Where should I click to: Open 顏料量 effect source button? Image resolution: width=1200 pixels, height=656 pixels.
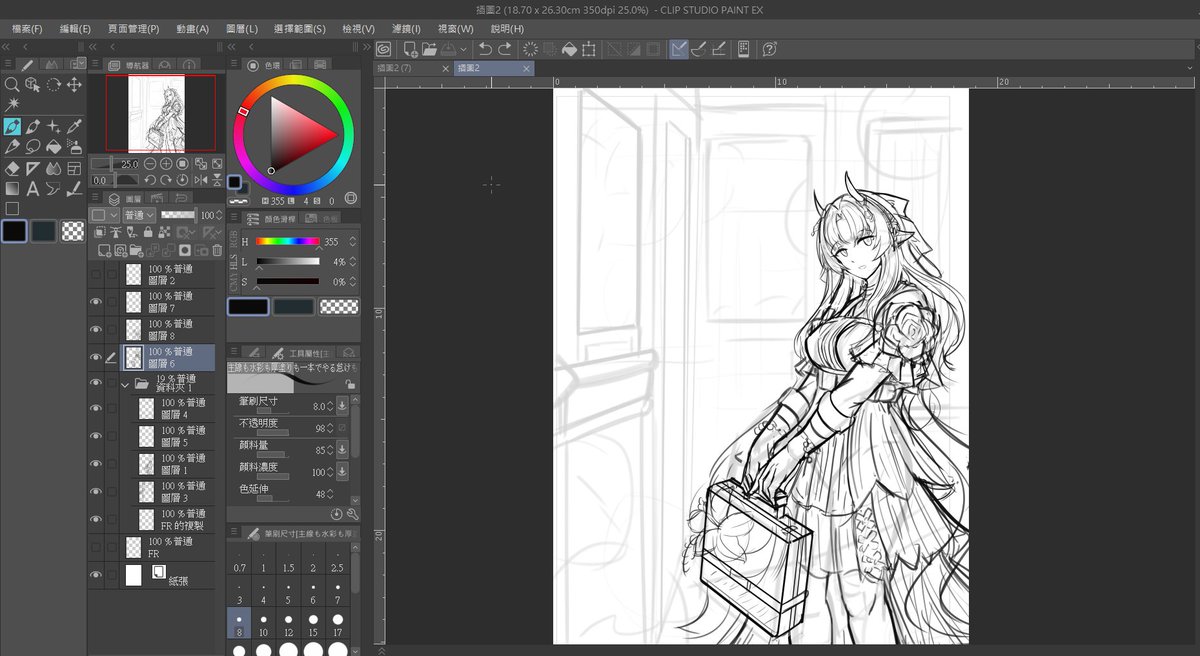point(342,450)
